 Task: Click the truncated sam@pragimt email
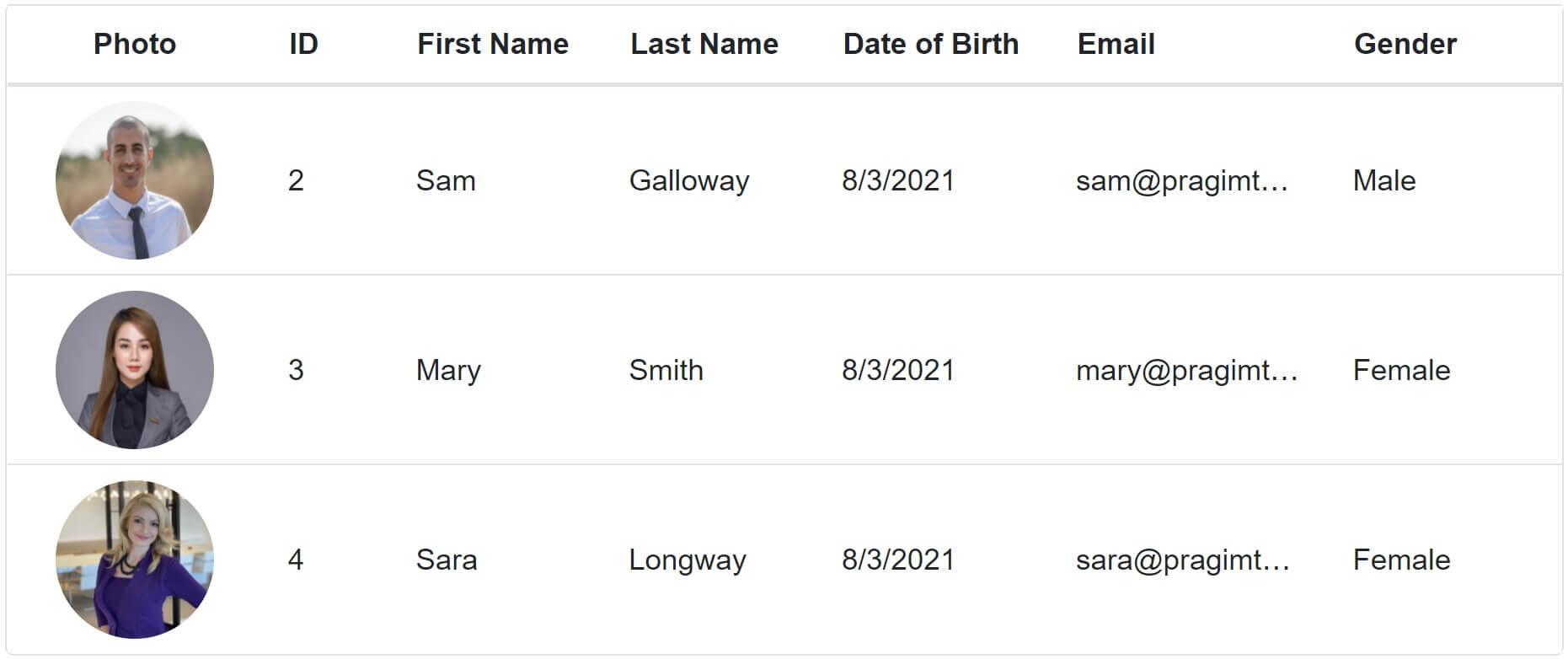pyautogui.click(x=1181, y=181)
